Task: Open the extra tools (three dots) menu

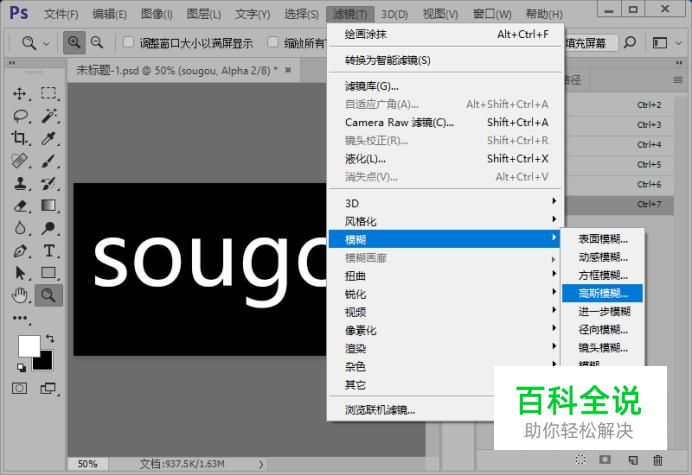Action: point(19,318)
